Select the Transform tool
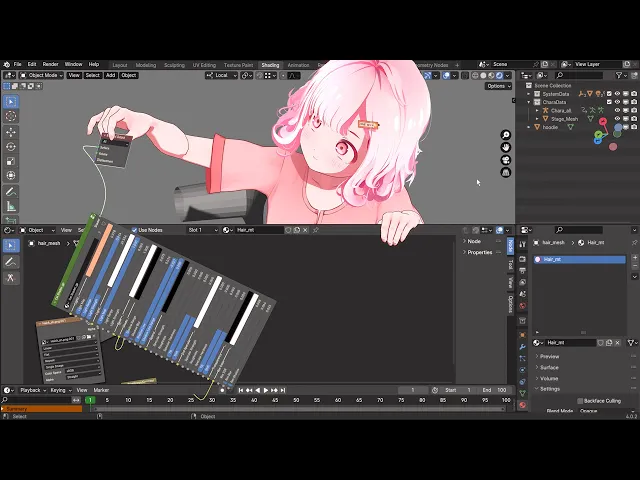This screenshot has height=480, width=640. click(x=11, y=176)
